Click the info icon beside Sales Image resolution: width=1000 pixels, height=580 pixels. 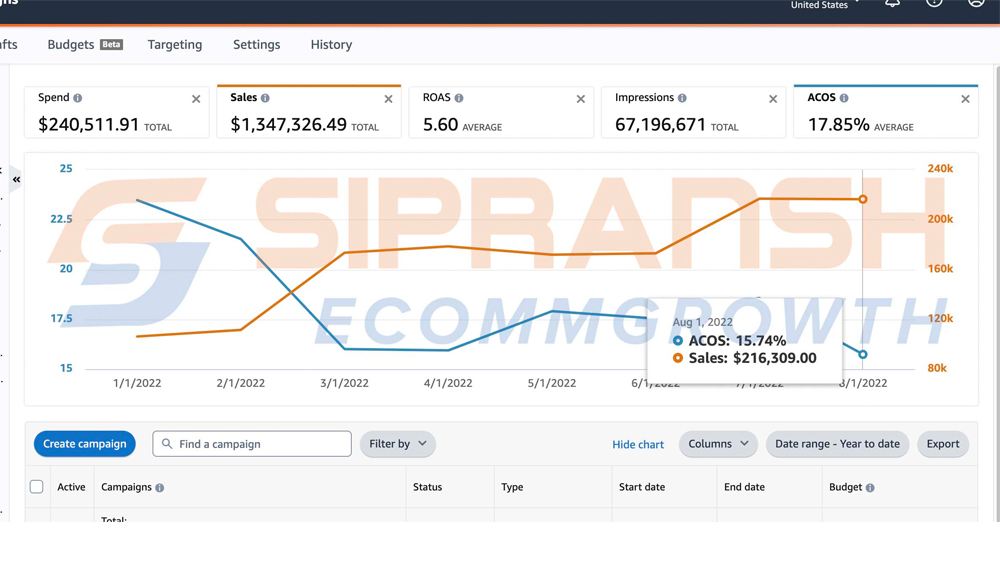(265, 98)
